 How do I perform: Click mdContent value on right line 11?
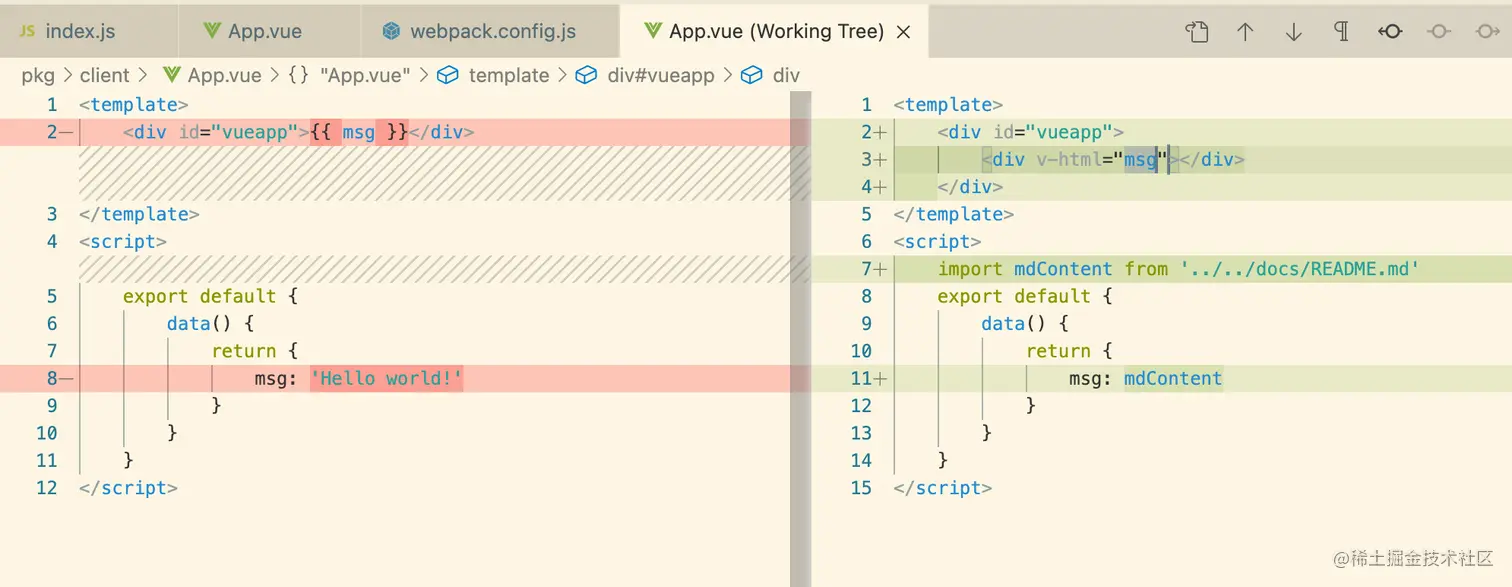pos(1173,378)
